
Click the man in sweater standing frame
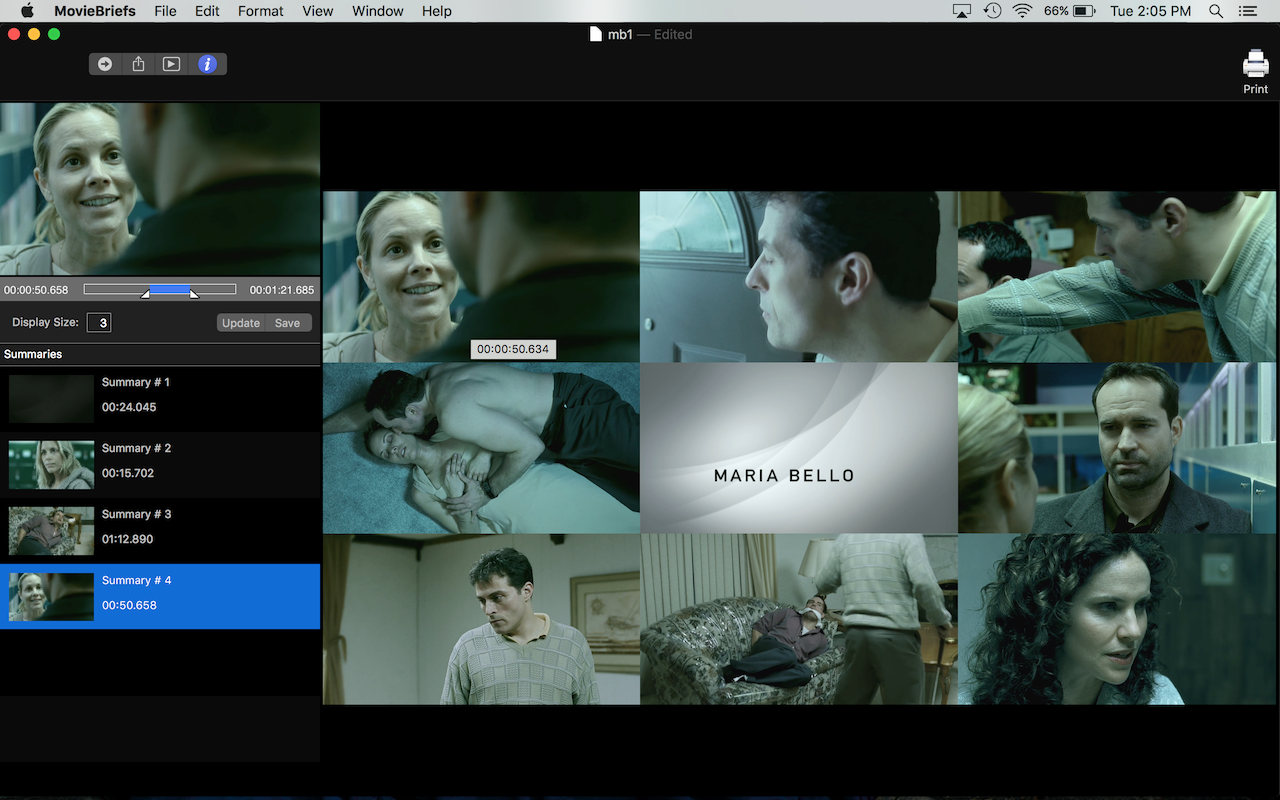(481, 619)
